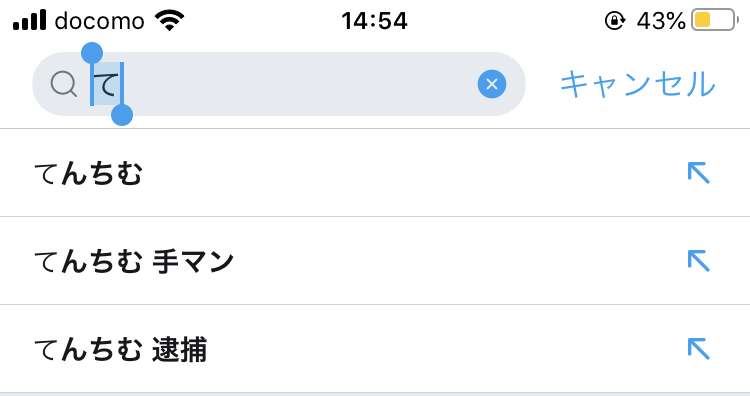Tap the cellular signal bars icon
The height and width of the screenshot is (396, 750).
(30, 21)
